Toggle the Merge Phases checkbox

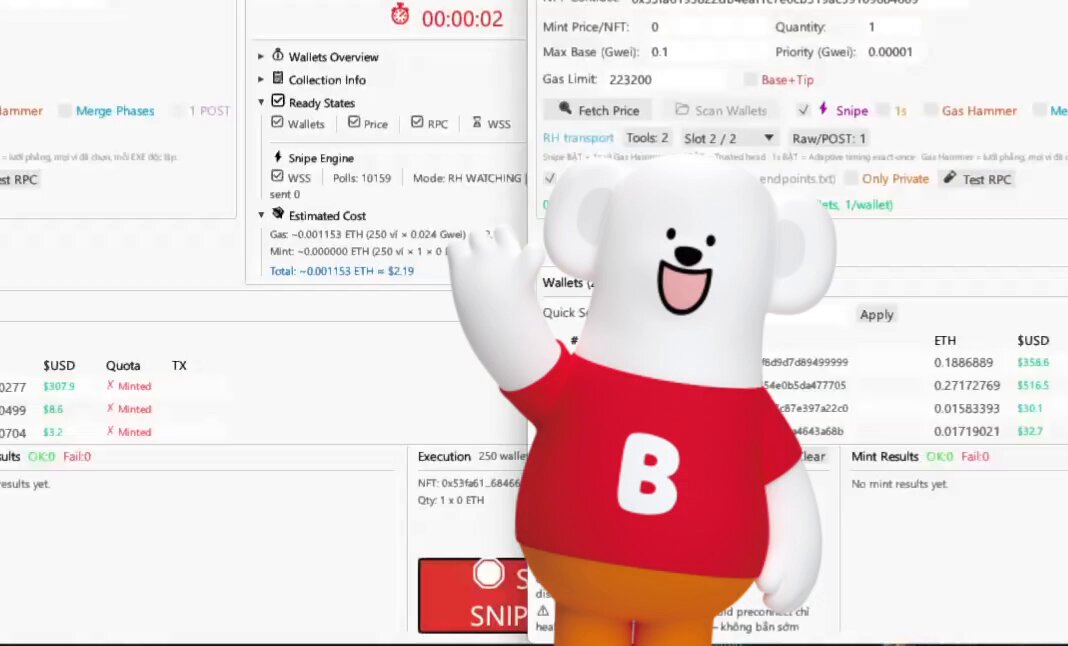[65, 110]
